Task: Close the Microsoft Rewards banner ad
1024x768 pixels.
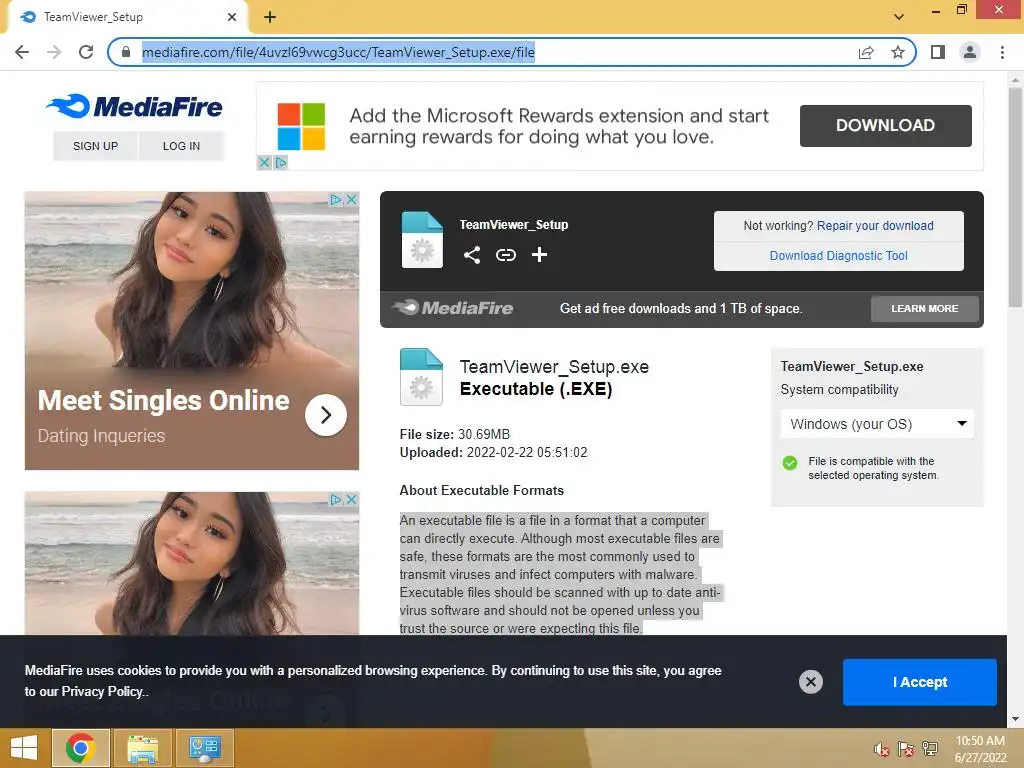Action: (x=264, y=163)
